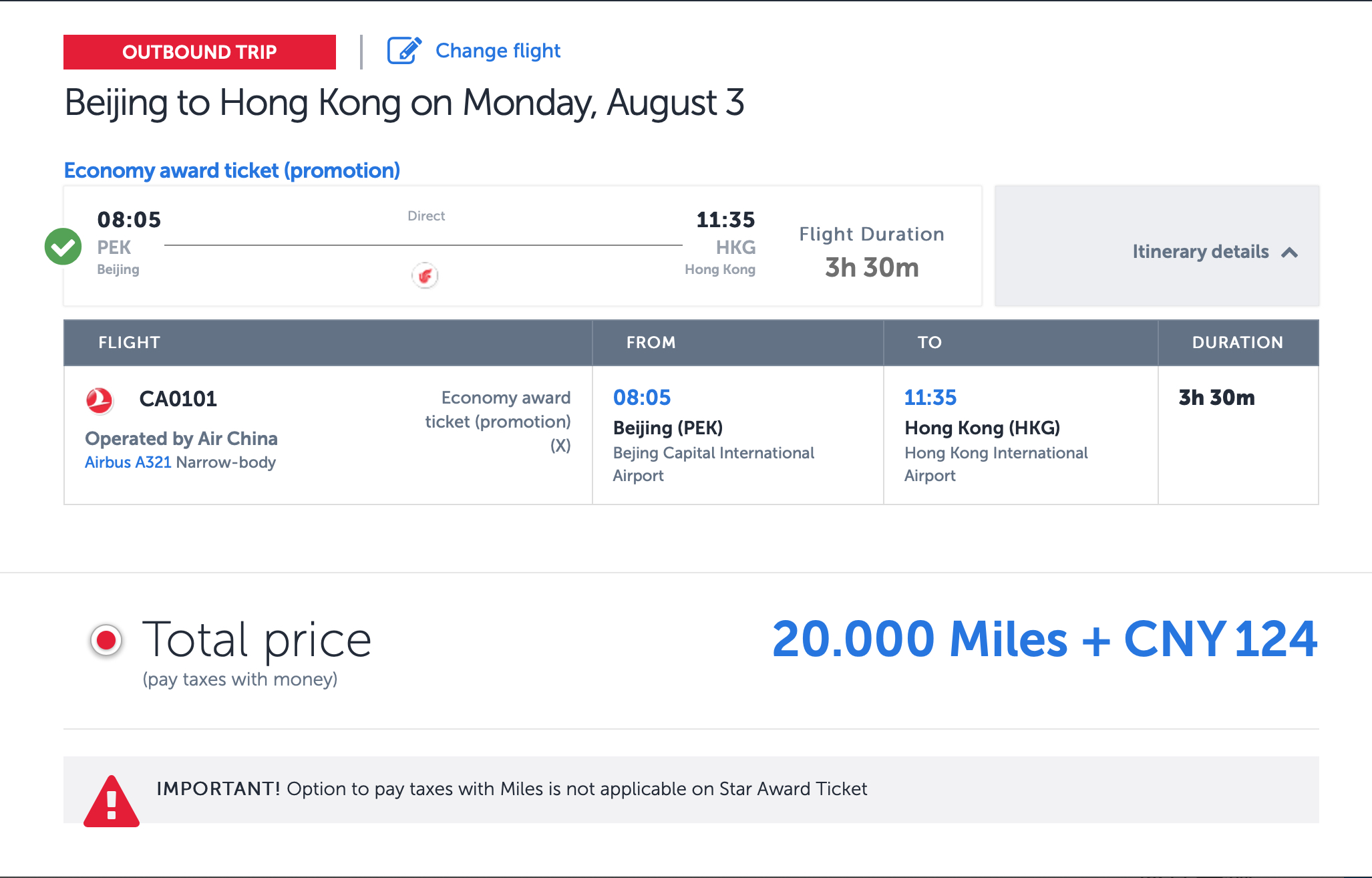Collapse details using the Itinerary chevron arrow
Screen dimensions: 1372x878
[x=1290, y=253]
